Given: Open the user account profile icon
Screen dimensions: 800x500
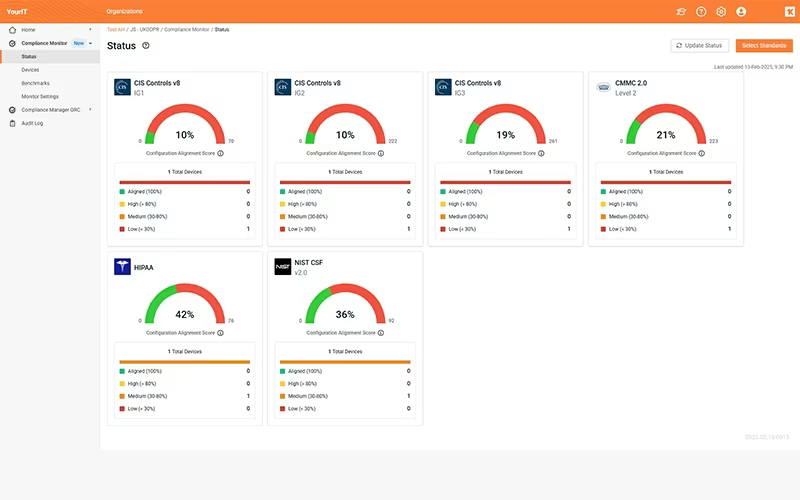Looking at the screenshot, I should 741,12.
